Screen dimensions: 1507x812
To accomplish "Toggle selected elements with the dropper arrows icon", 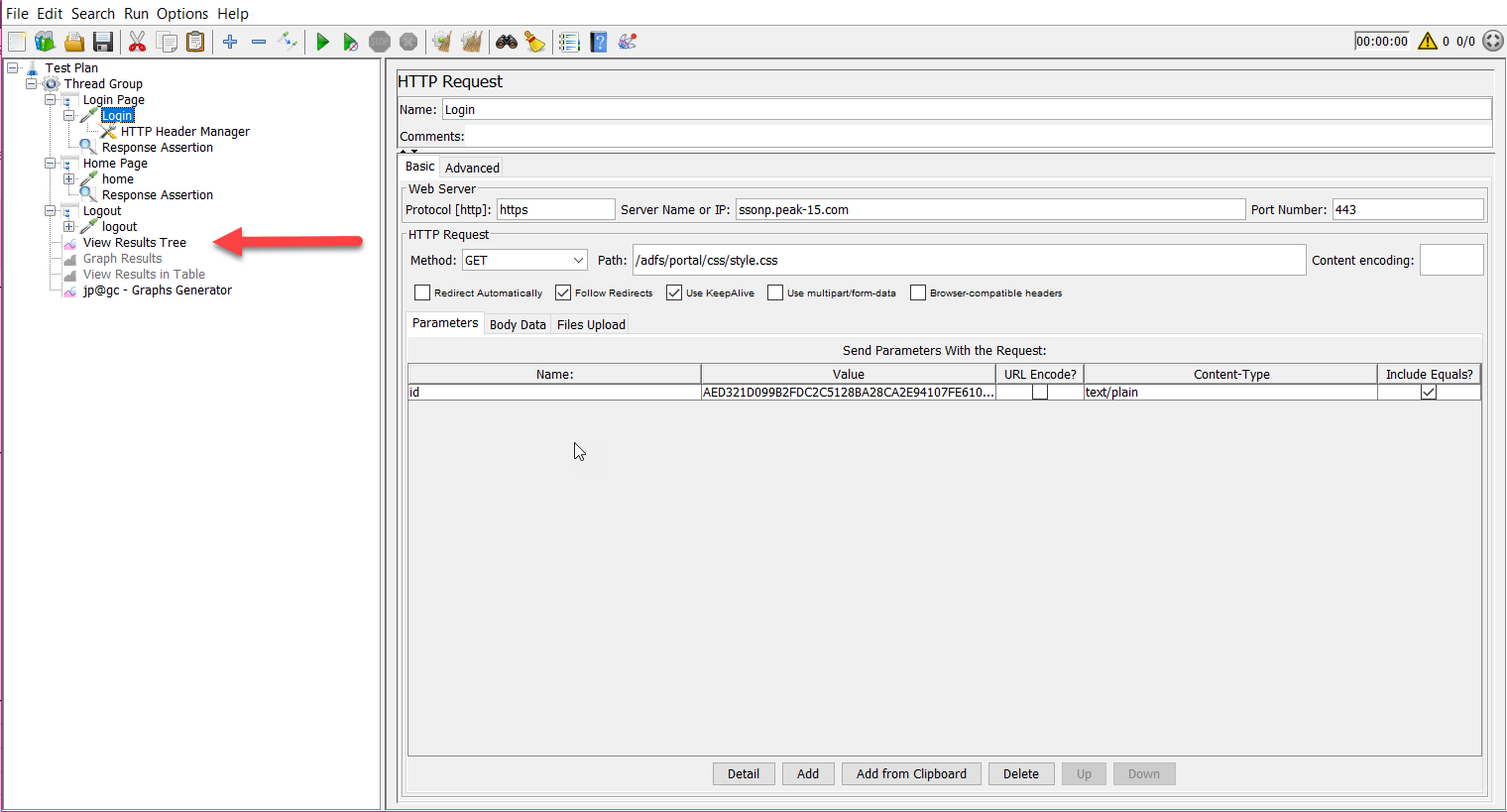I will 288,42.
